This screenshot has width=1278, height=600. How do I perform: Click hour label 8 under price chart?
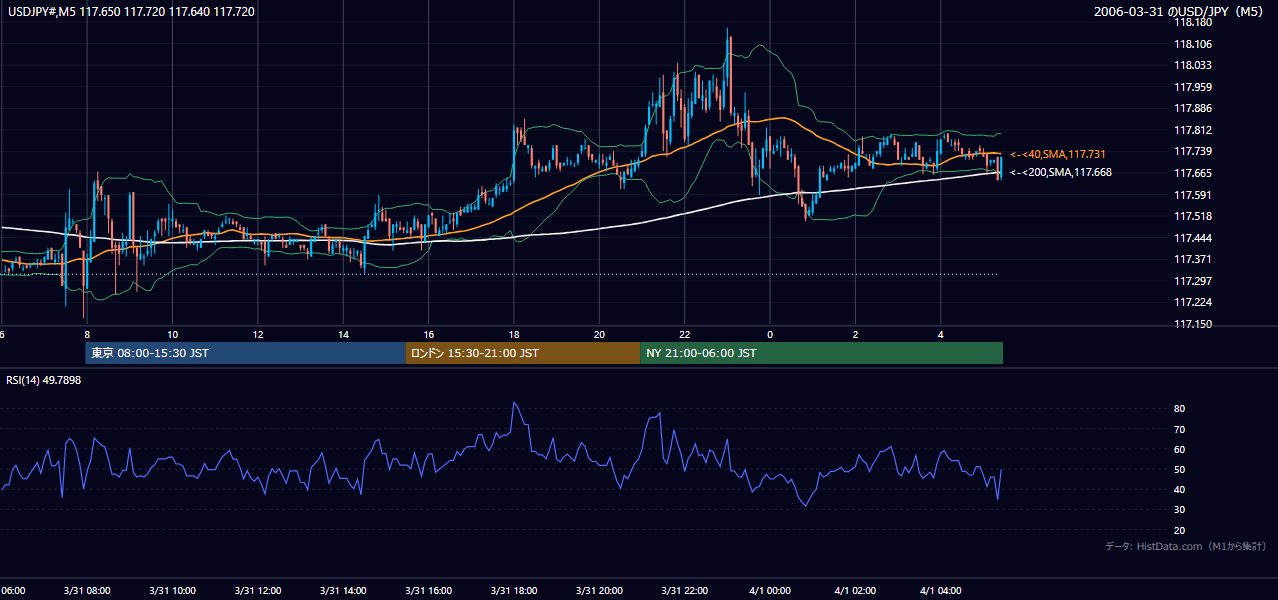coord(88,334)
